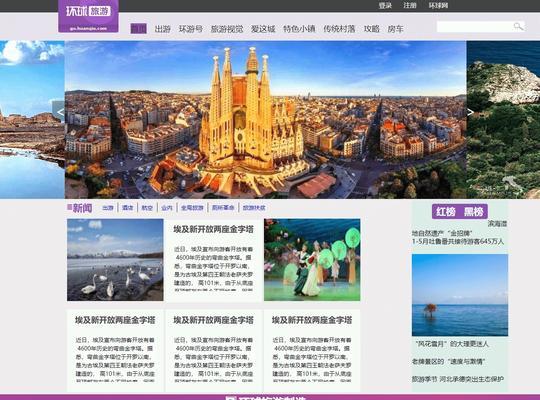Select the 全局旅游 news subcategory tab

(192, 208)
